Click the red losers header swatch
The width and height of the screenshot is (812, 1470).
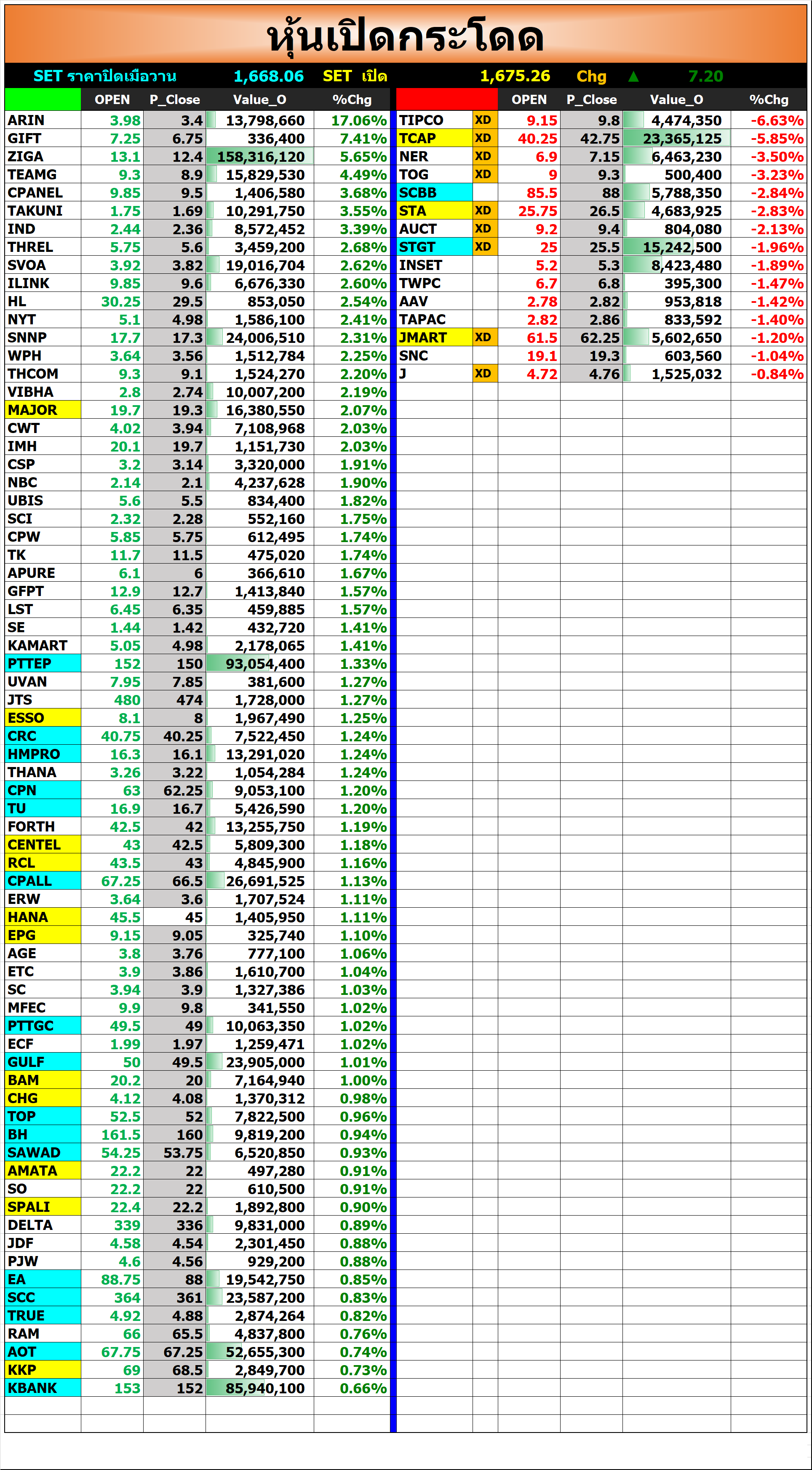pyautogui.click(x=447, y=99)
